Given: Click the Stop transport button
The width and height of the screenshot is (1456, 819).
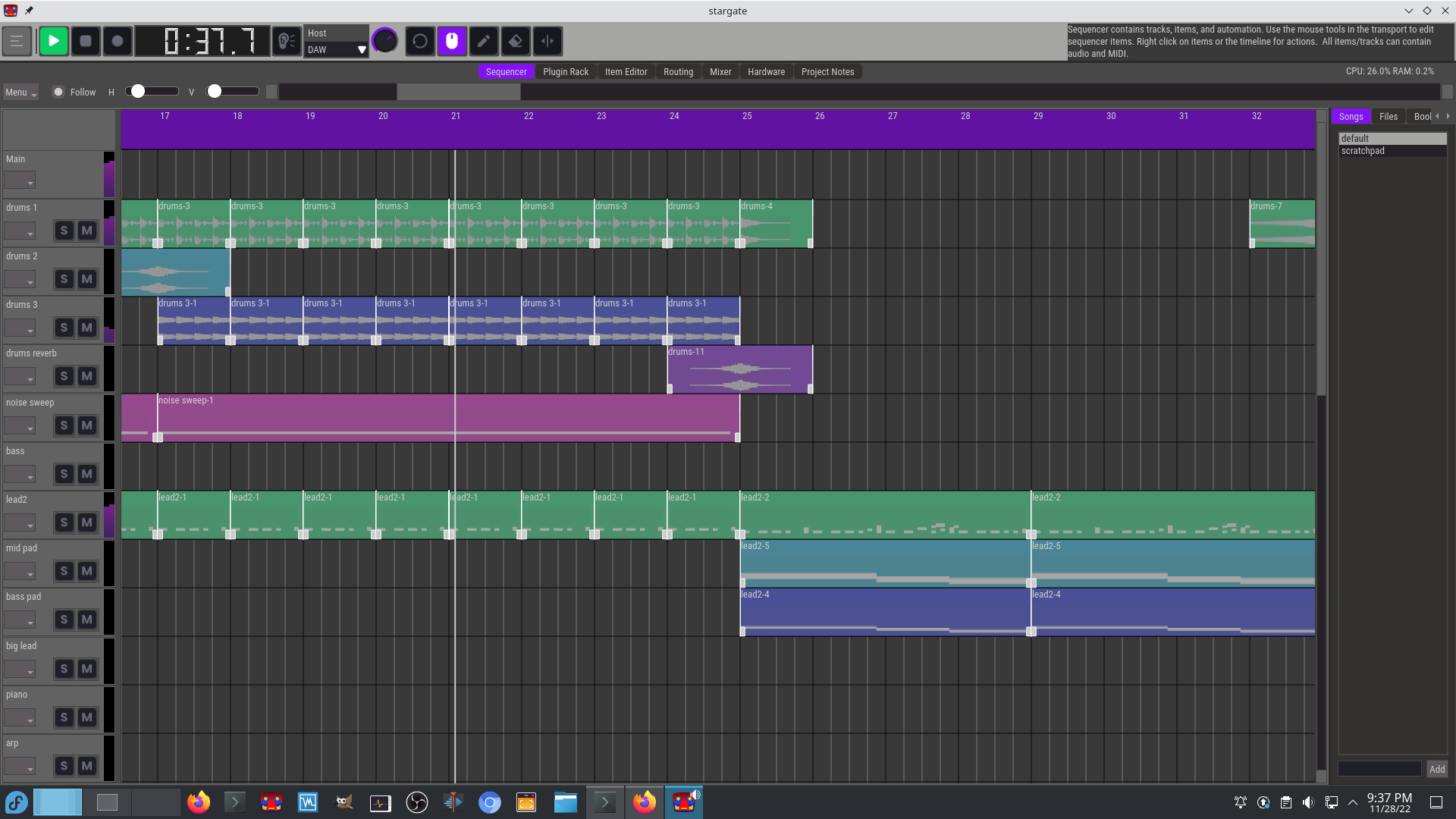Looking at the screenshot, I should (x=86, y=41).
